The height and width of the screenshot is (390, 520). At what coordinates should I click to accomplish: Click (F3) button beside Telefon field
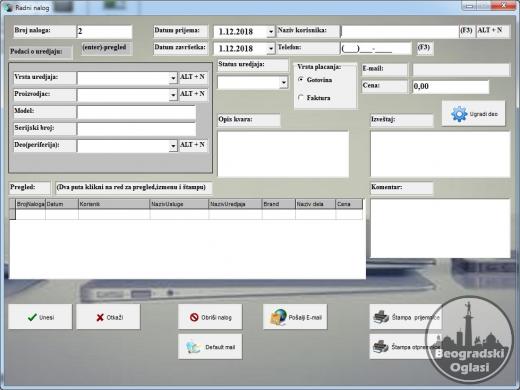pyautogui.click(x=424, y=48)
